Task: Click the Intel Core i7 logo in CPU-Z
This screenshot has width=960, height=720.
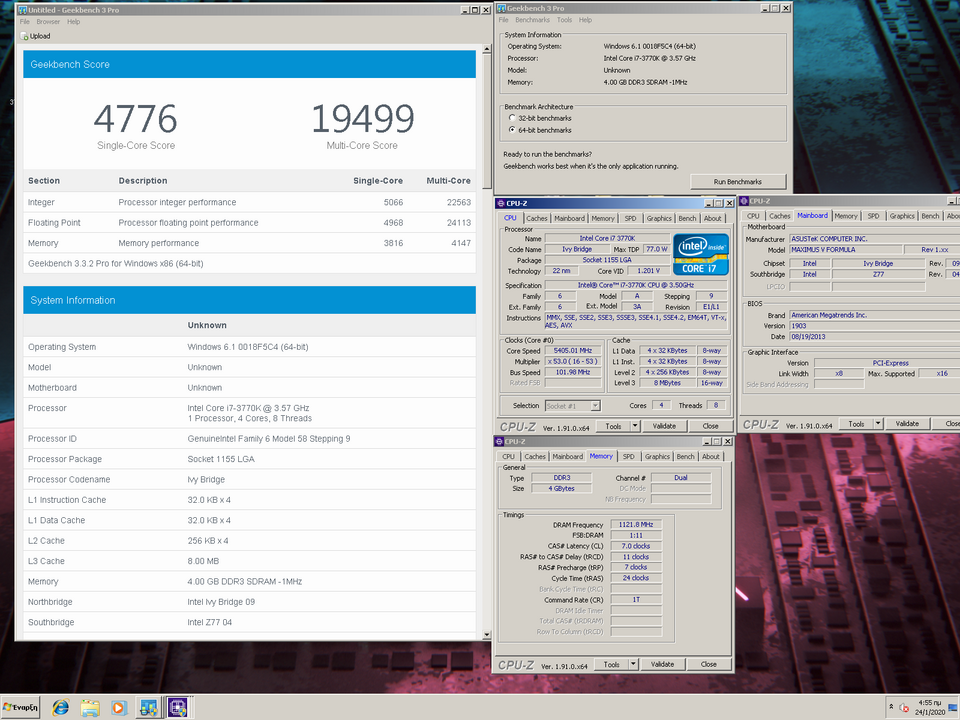Action: pos(701,254)
